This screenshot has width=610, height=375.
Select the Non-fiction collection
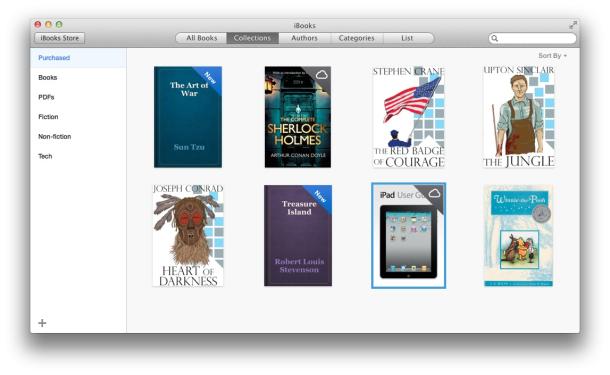[x=78, y=137]
